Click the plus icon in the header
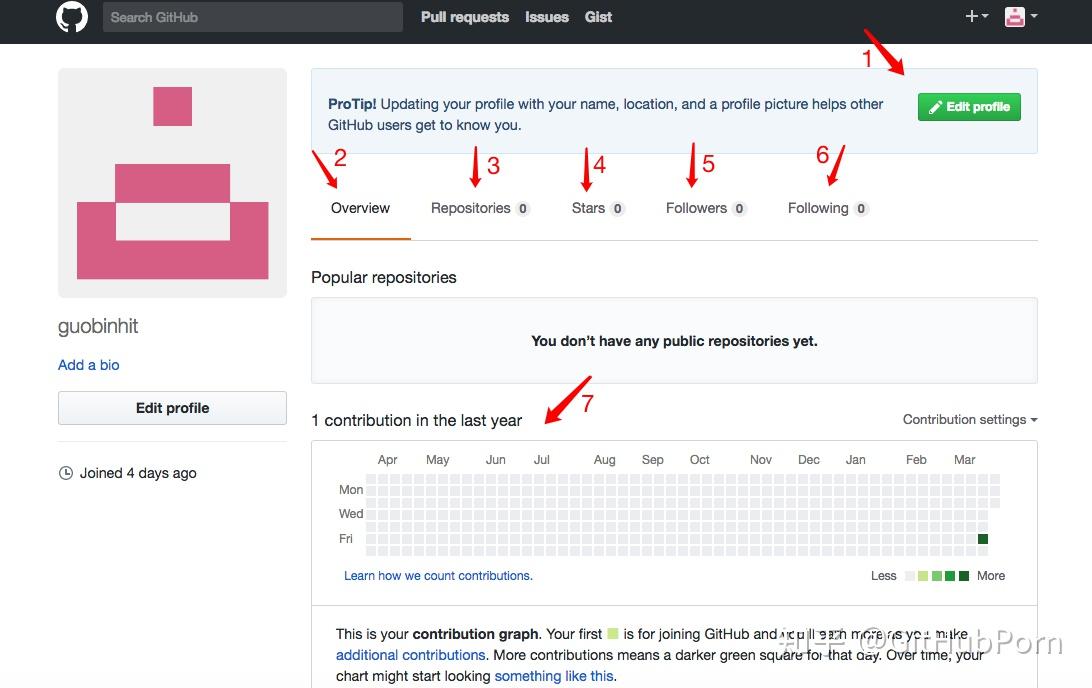 click(971, 16)
